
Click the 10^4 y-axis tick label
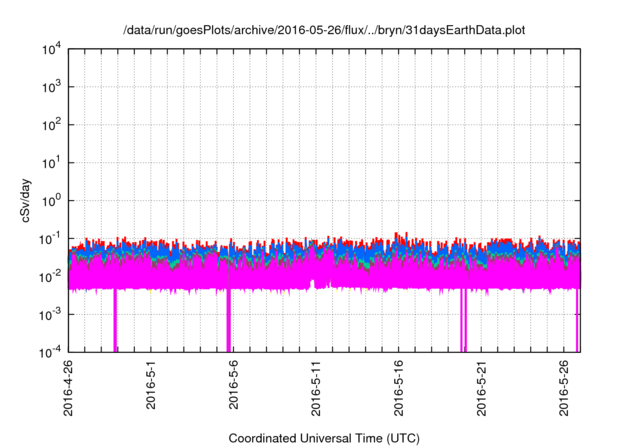[51, 49]
